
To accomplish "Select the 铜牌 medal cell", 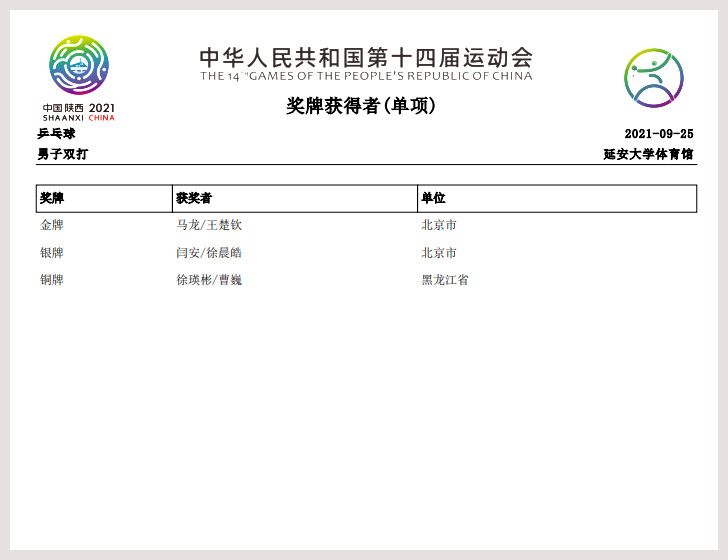I will (52, 280).
